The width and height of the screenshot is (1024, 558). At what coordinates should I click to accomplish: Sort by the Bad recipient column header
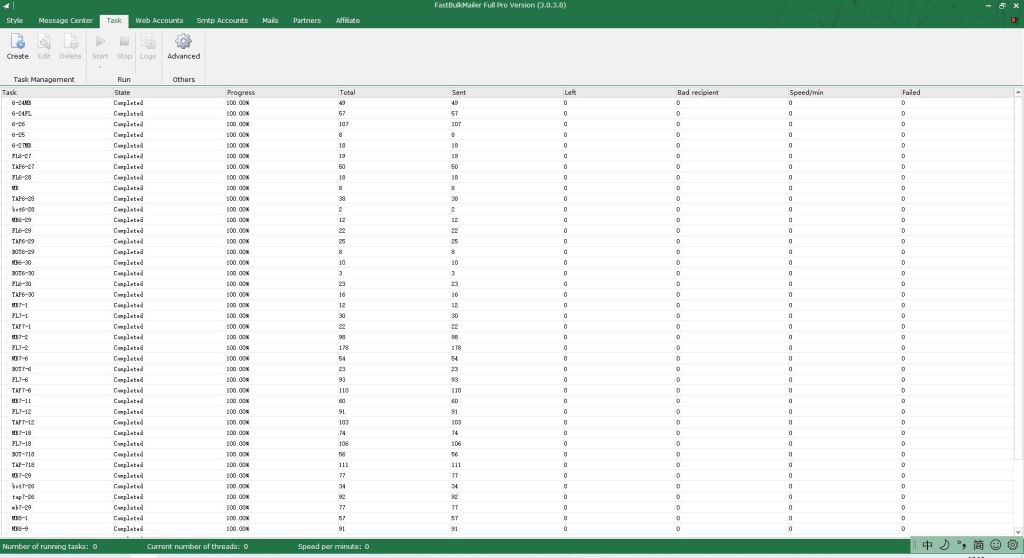[x=700, y=92]
